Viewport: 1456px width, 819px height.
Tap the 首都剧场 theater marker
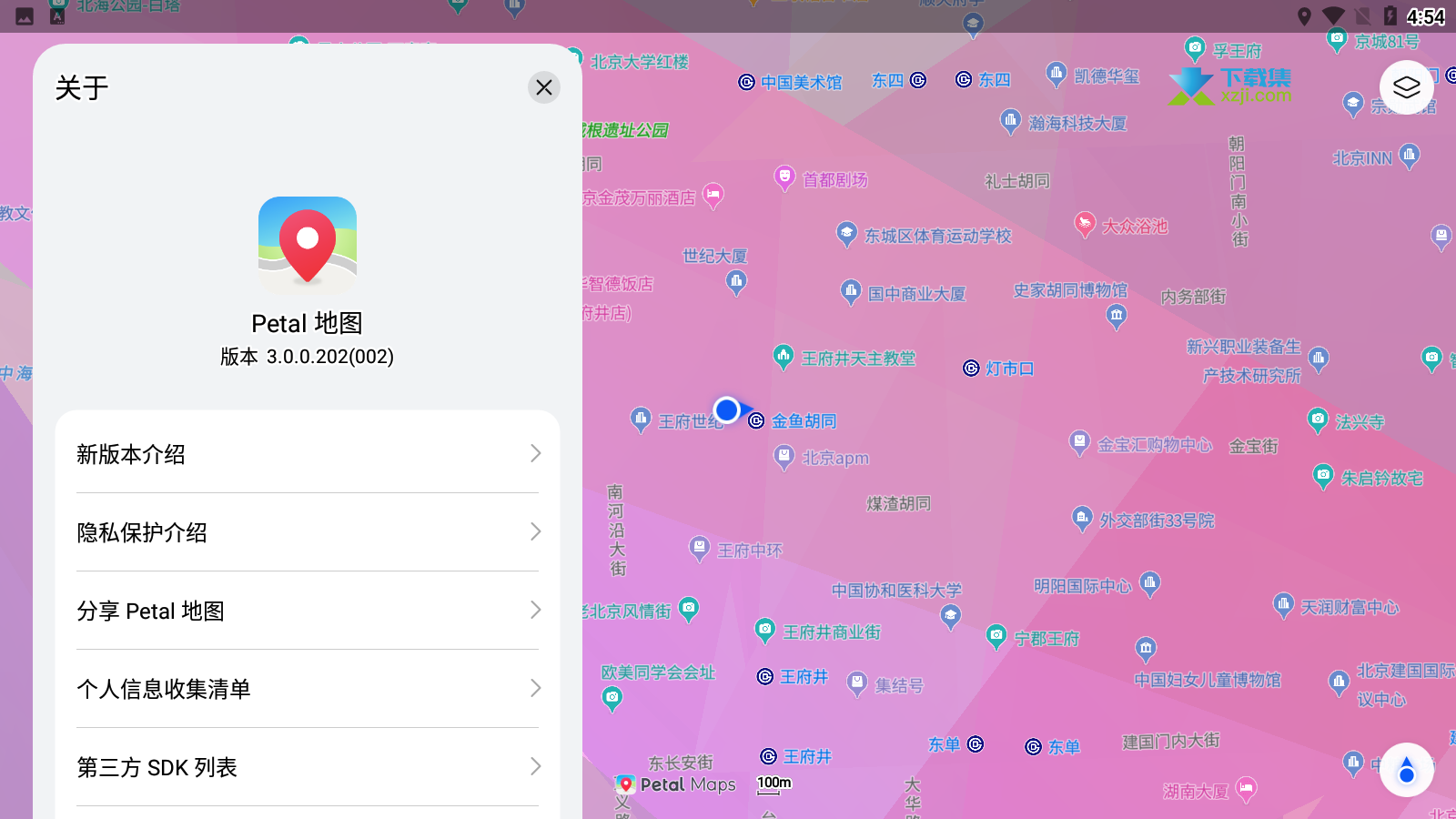[x=784, y=177]
